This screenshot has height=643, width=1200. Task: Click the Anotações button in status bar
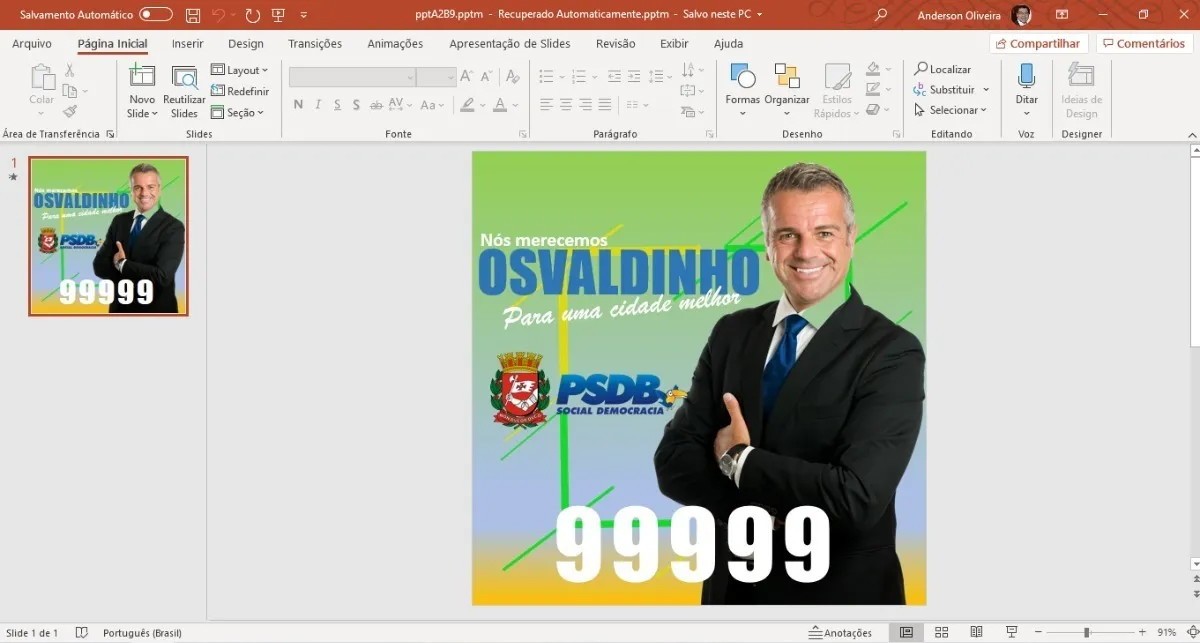[840, 633]
